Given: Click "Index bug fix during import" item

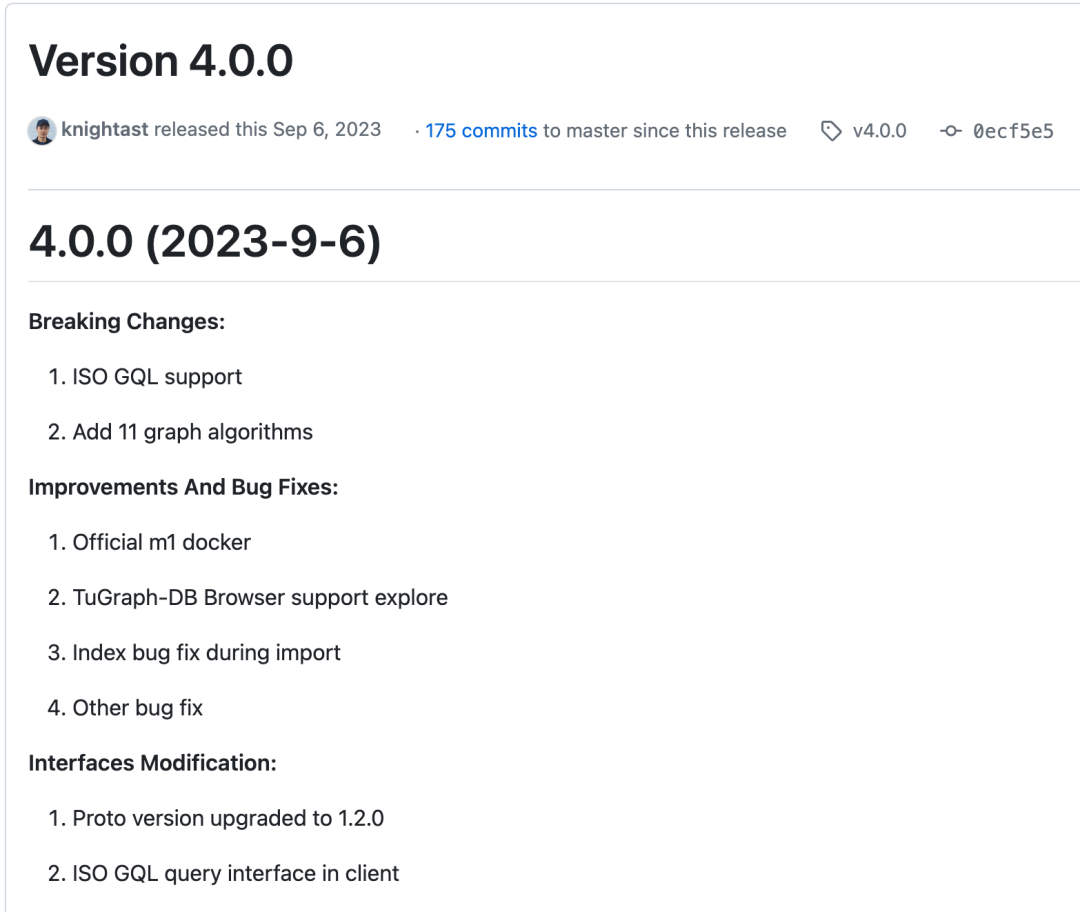Looking at the screenshot, I should tap(206, 653).
